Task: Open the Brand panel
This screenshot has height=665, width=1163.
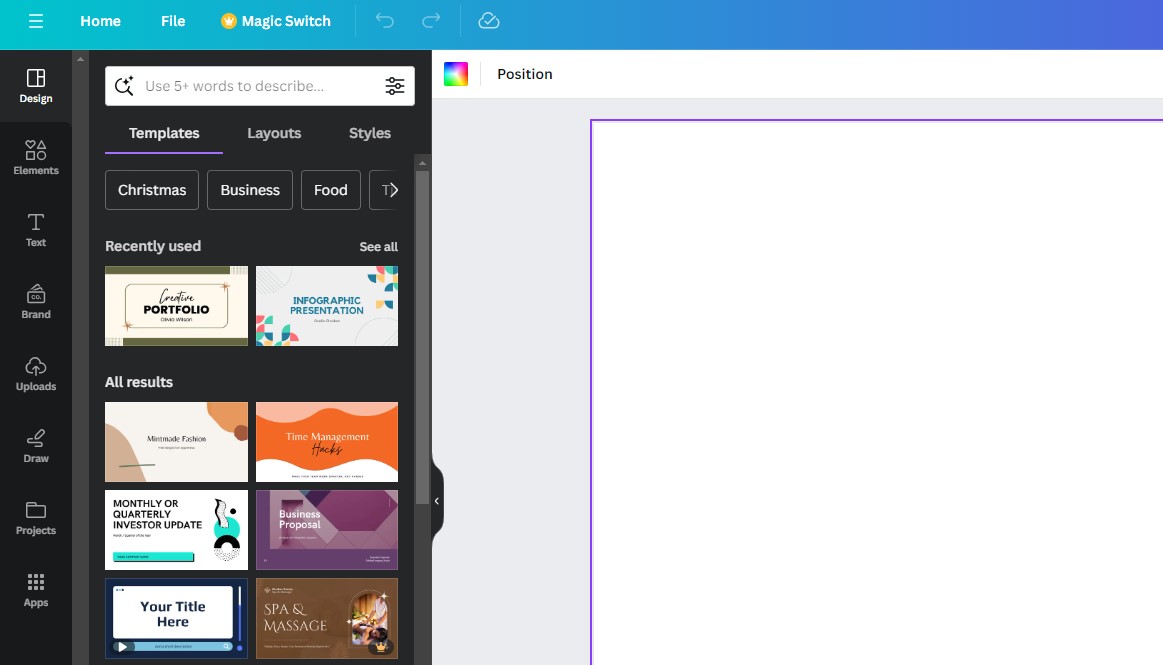Action: pyautogui.click(x=36, y=302)
